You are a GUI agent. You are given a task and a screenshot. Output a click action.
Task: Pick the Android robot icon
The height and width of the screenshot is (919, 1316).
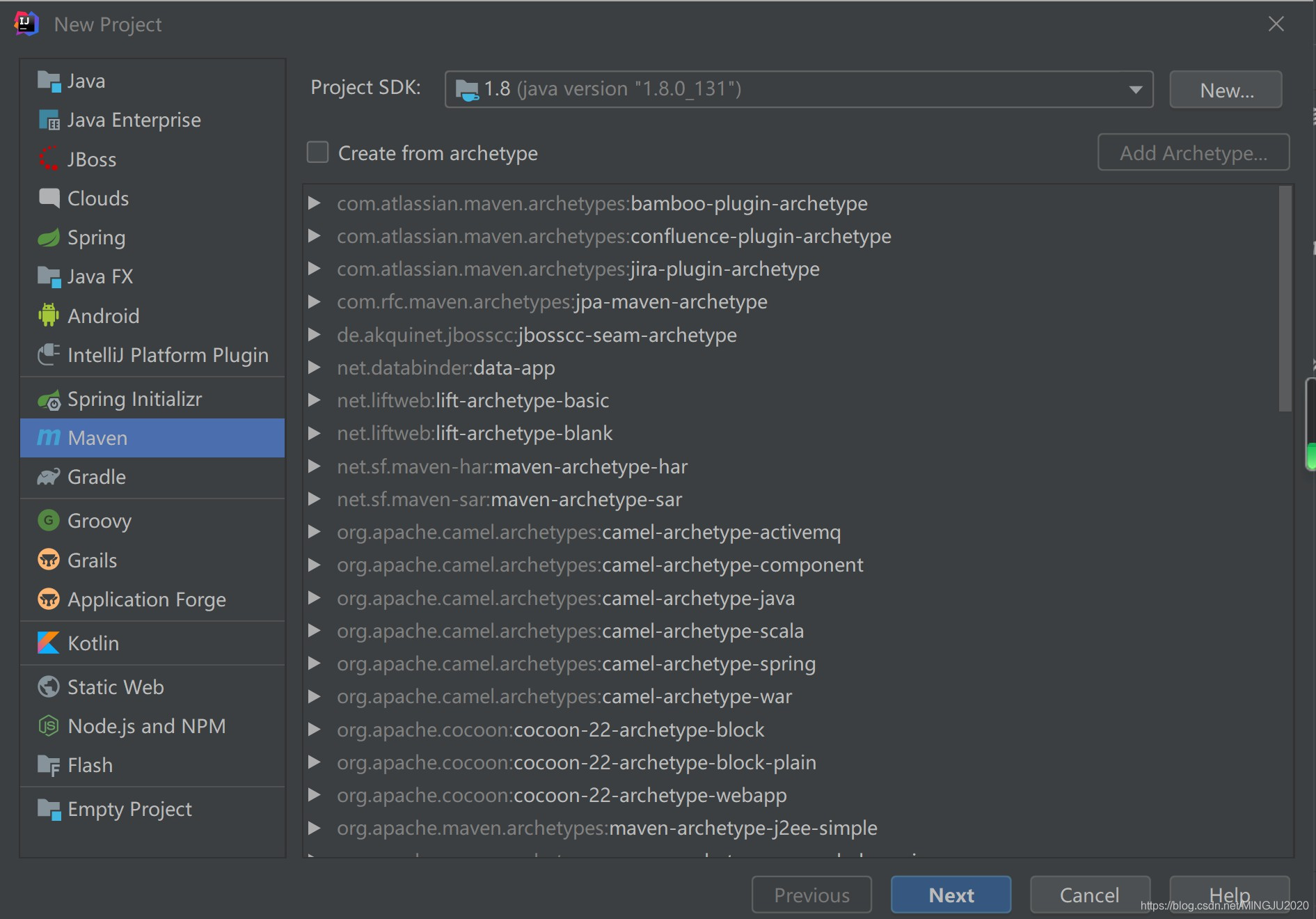pos(49,316)
